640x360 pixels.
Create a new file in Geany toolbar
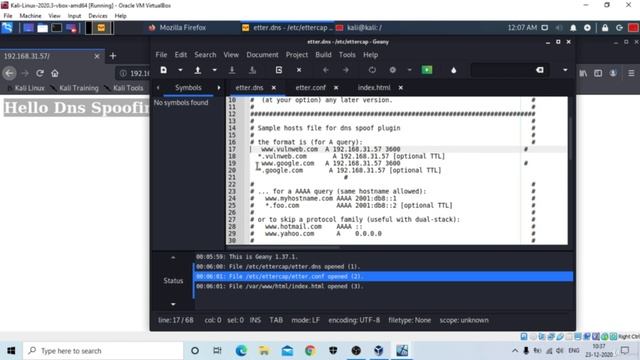[164, 70]
